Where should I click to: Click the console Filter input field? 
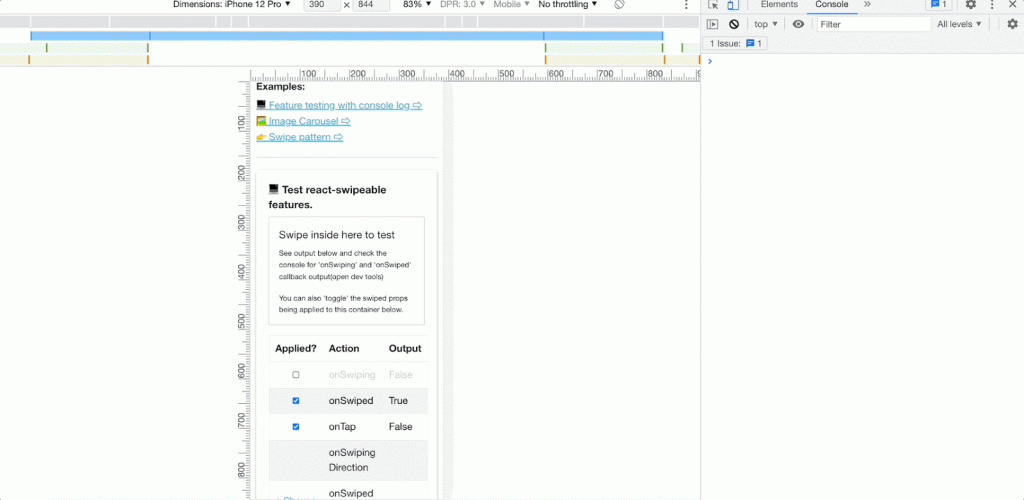(872, 24)
